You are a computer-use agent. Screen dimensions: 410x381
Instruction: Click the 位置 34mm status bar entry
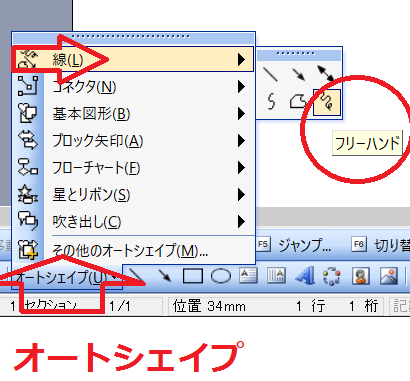point(209,306)
